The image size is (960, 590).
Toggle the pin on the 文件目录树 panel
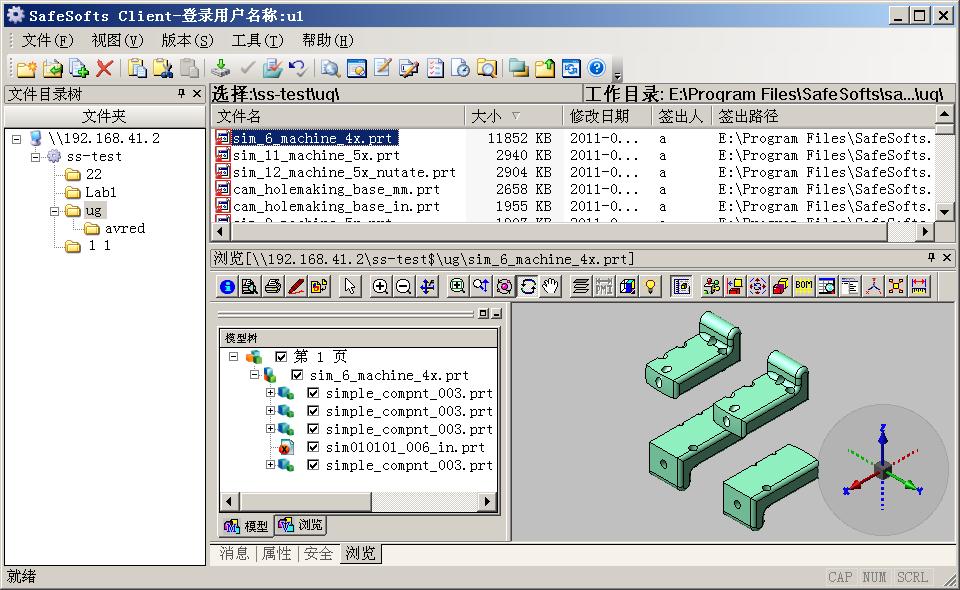[x=181, y=93]
